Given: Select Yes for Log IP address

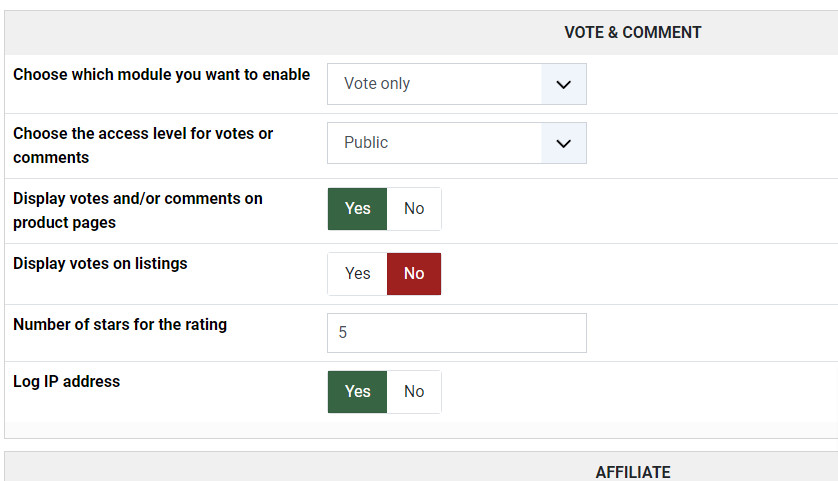Looking at the screenshot, I should (357, 392).
